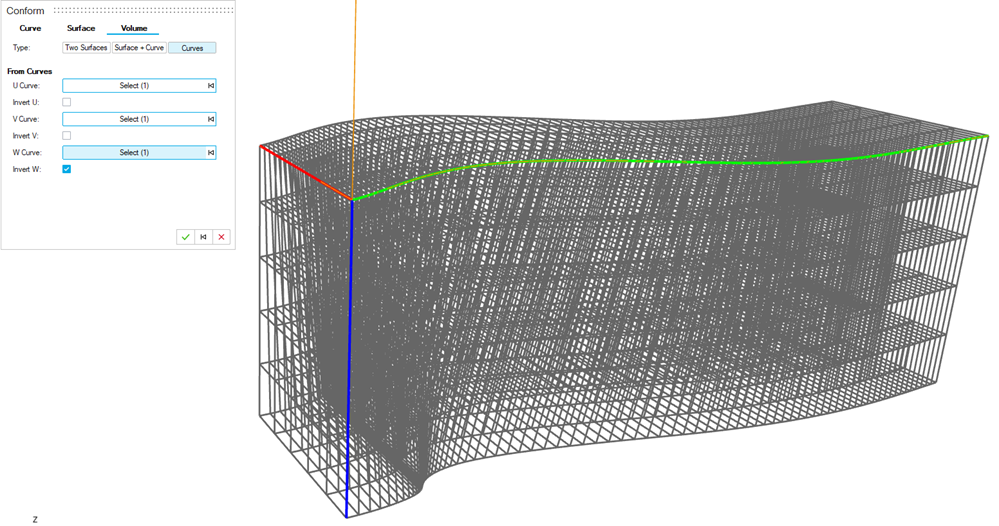The image size is (999, 526).
Task: Click the green curve in the viewport
Action: [x=669, y=162]
